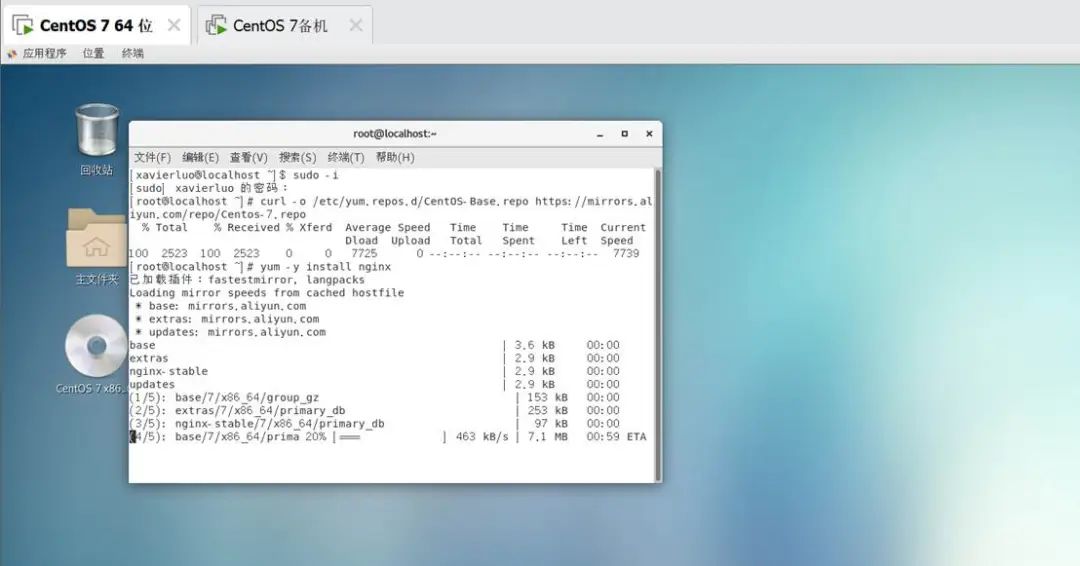1080x566 pixels.
Task: Switch to the CentOS 7备机 VM tab
Action: pyautogui.click(x=284, y=25)
